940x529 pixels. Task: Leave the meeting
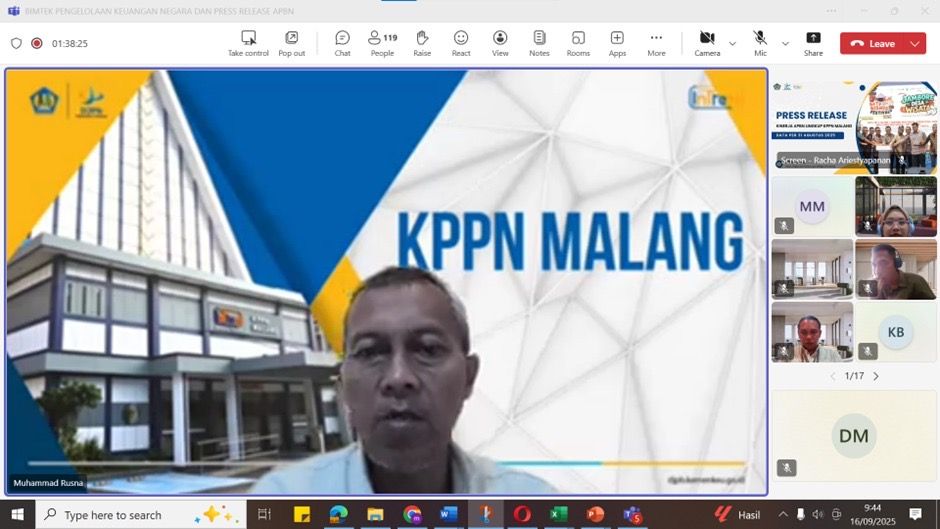874,44
